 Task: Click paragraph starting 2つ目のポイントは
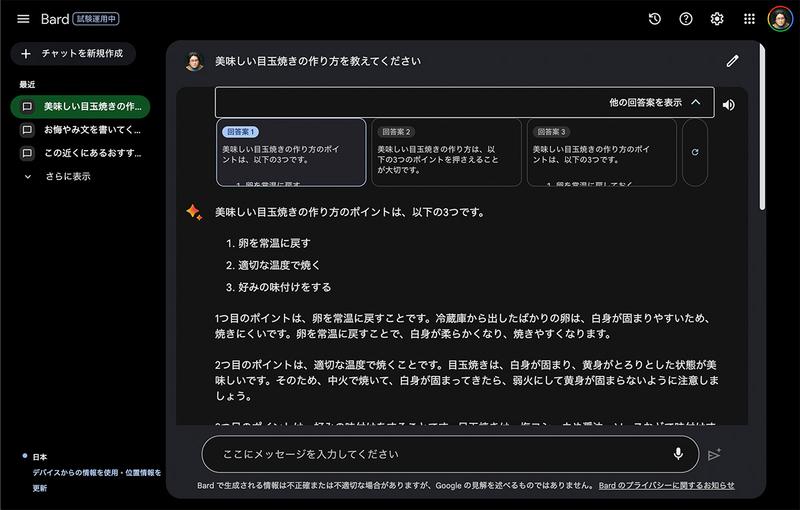(x=466, y=380)
